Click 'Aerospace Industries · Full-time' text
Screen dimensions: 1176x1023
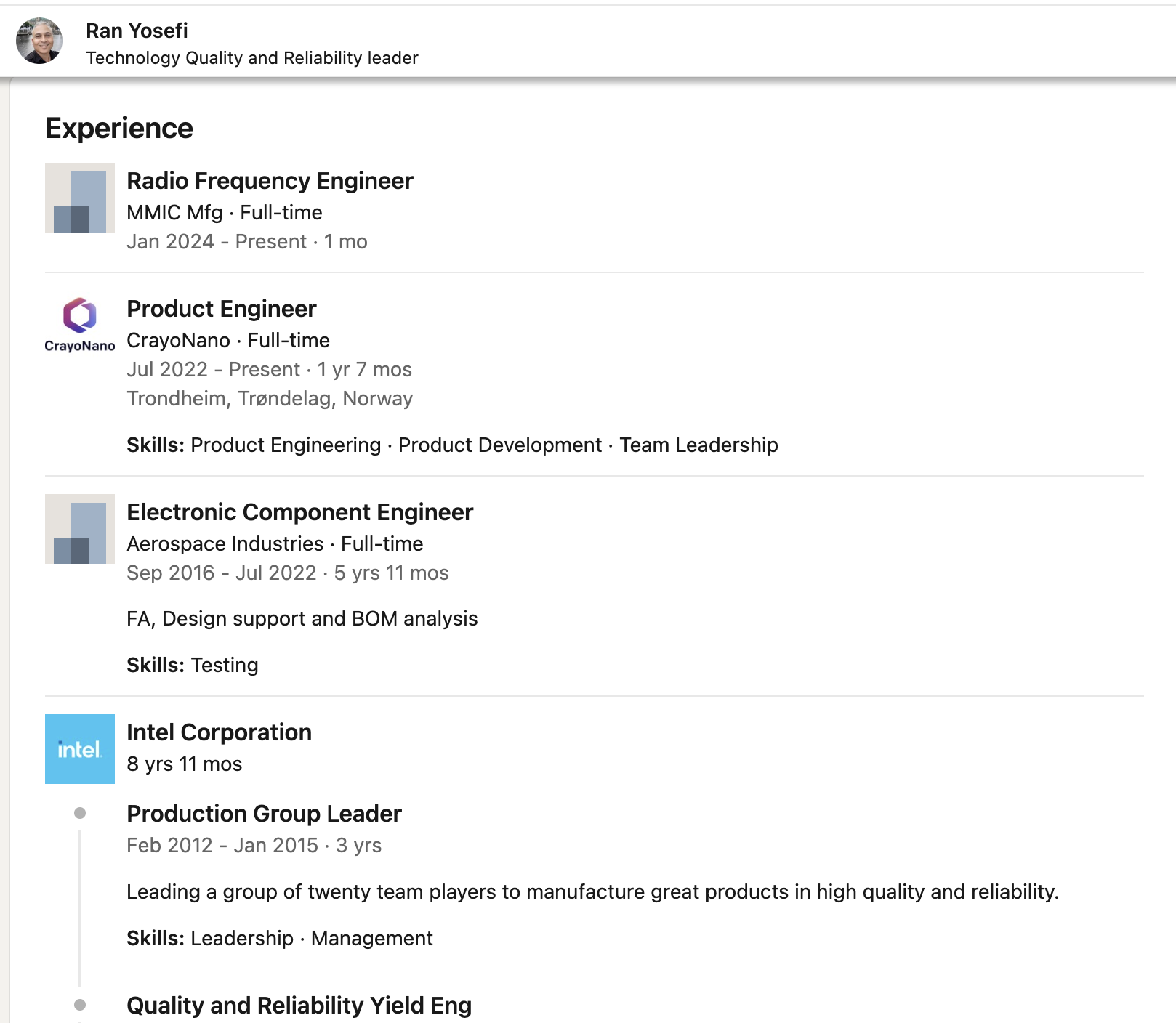pyautogui.click(x=275, y=544)
